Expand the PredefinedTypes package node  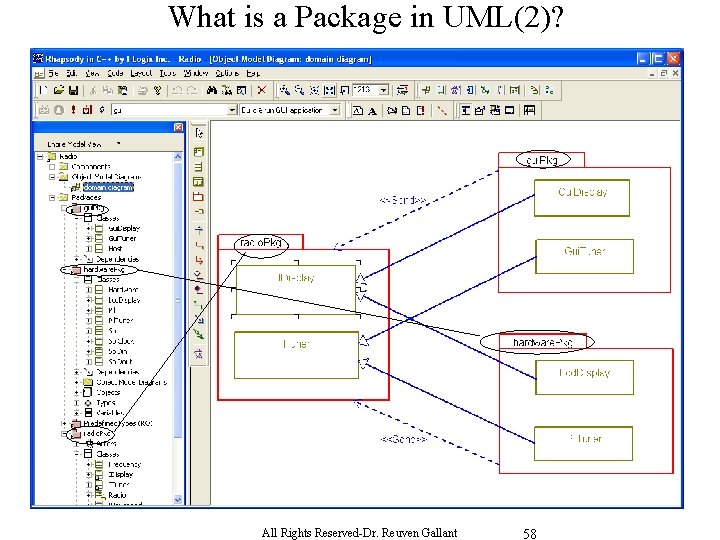pos(64,423)
